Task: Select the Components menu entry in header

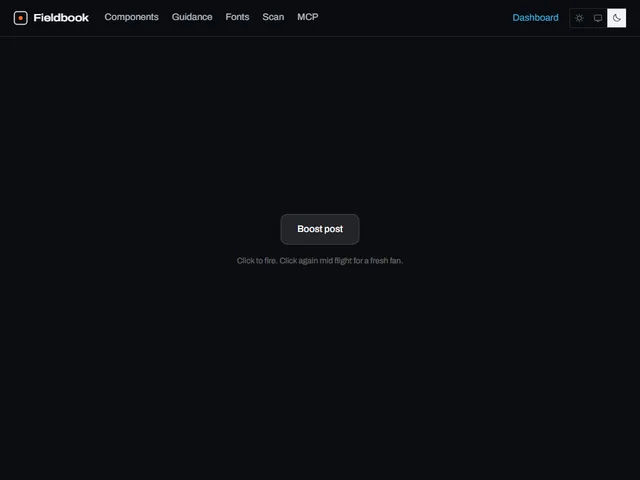Action: tap(131, 17)
